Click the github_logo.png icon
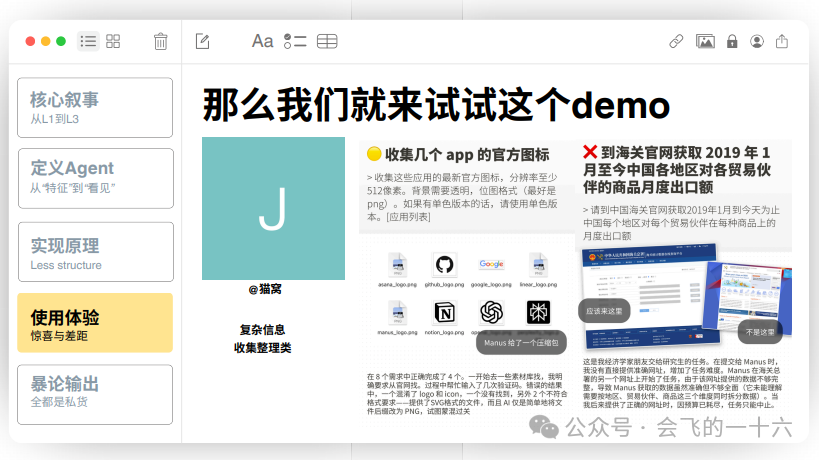The width and height of the screenshot is (819, 460). pyautogui.click(x=444, y=265)
